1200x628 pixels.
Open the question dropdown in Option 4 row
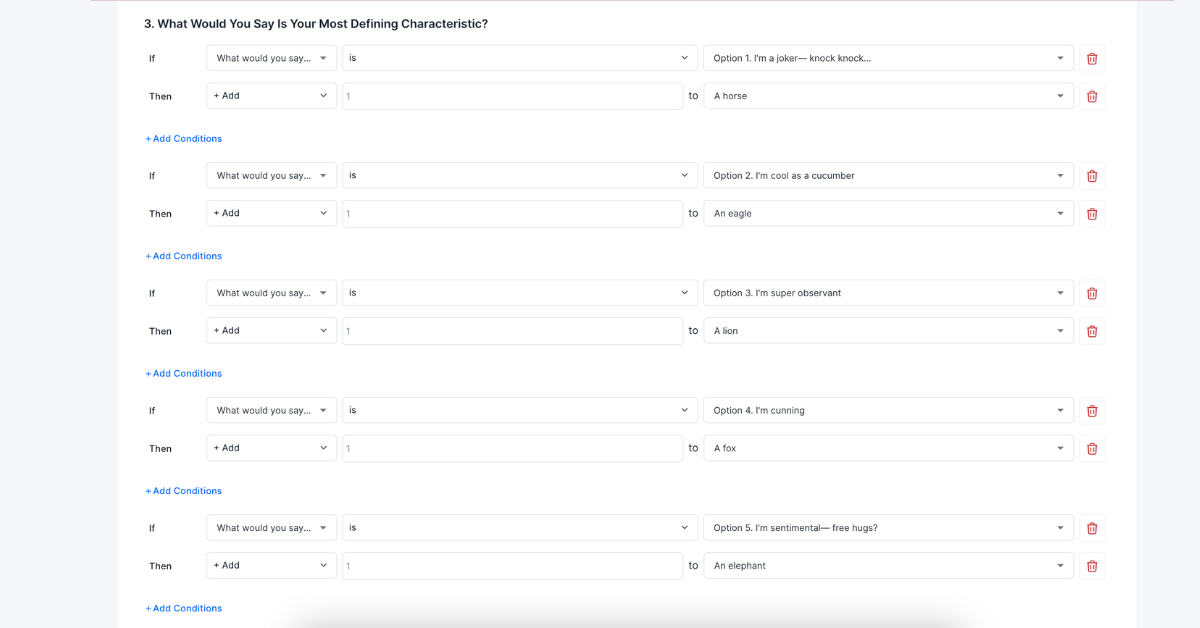pyautogui.click(x=272, y=410)
